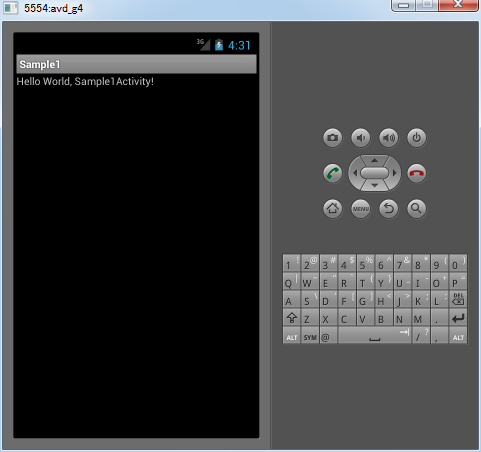Screen dimensions: 481x452
Task: Click the D-pad right arrow
Action: tap(395, 173)
